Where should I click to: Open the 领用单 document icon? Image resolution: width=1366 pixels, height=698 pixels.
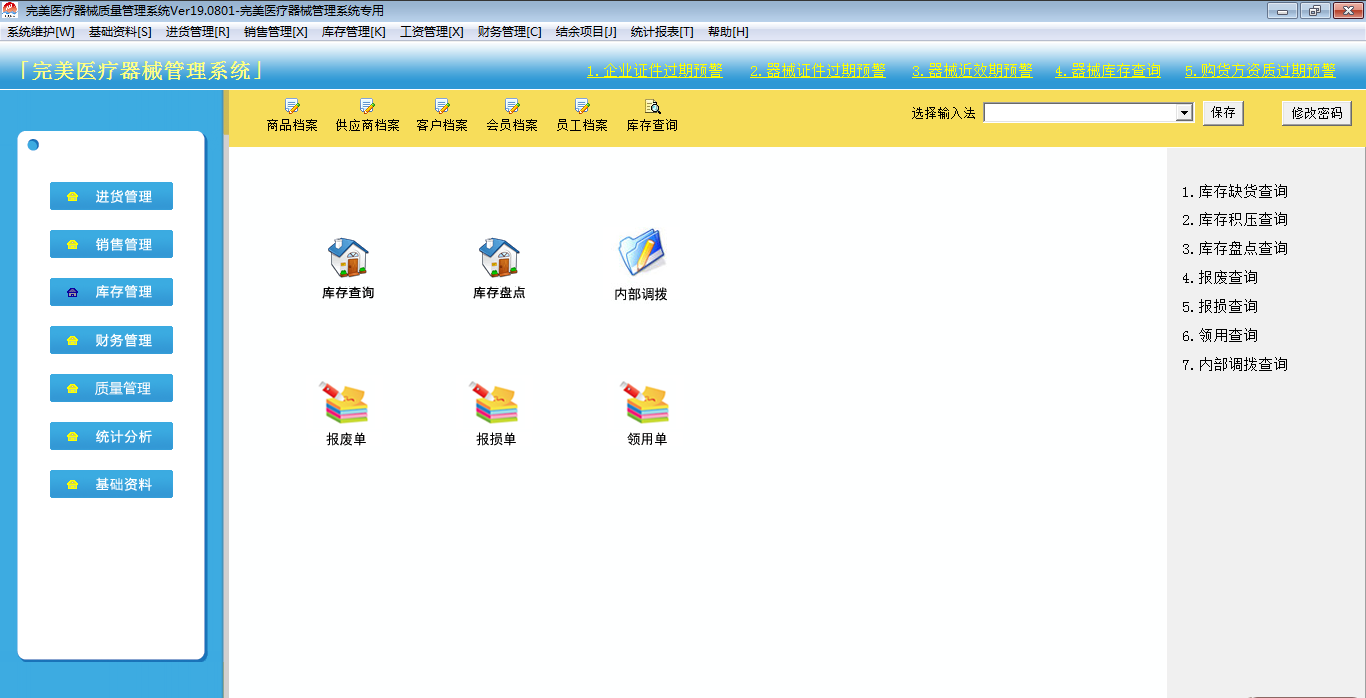(x=646, y=403)
